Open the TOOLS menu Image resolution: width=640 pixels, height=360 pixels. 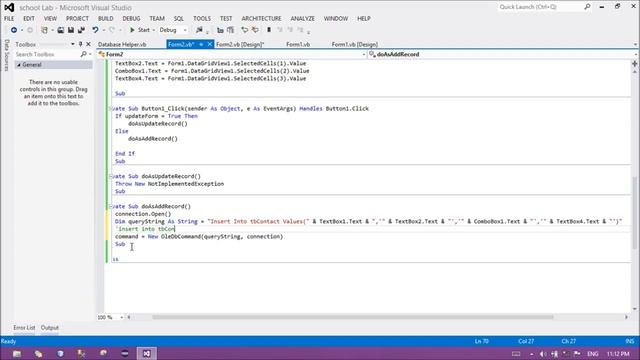(202, 18)
